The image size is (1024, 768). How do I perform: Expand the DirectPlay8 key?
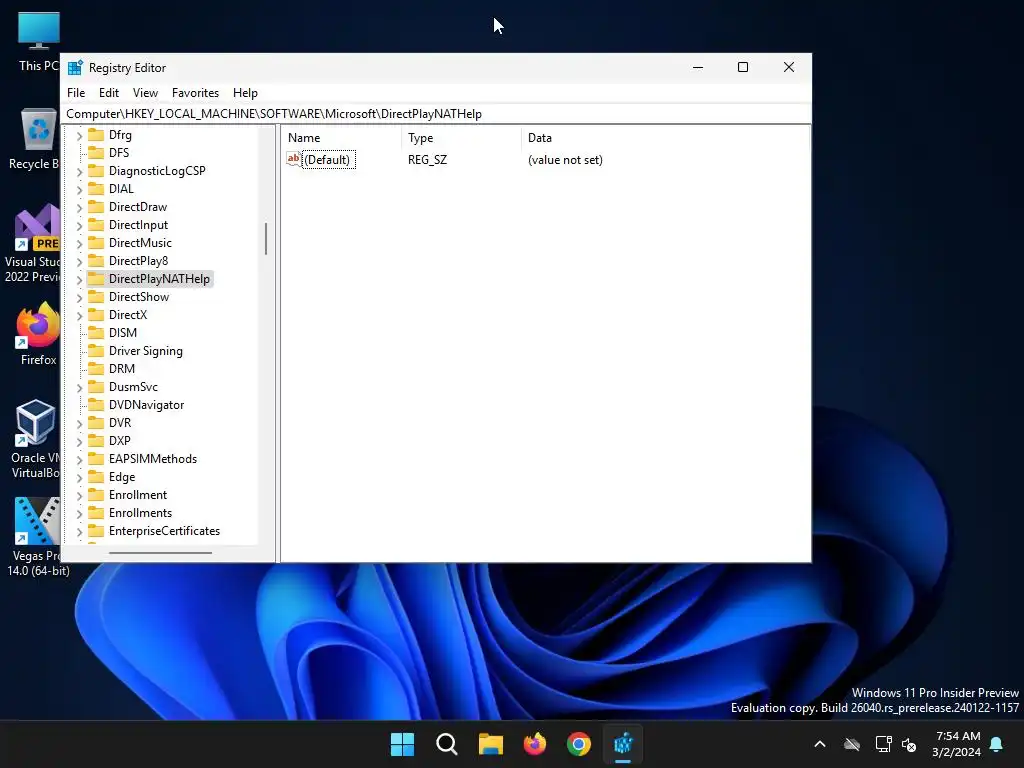coord(79,262)
